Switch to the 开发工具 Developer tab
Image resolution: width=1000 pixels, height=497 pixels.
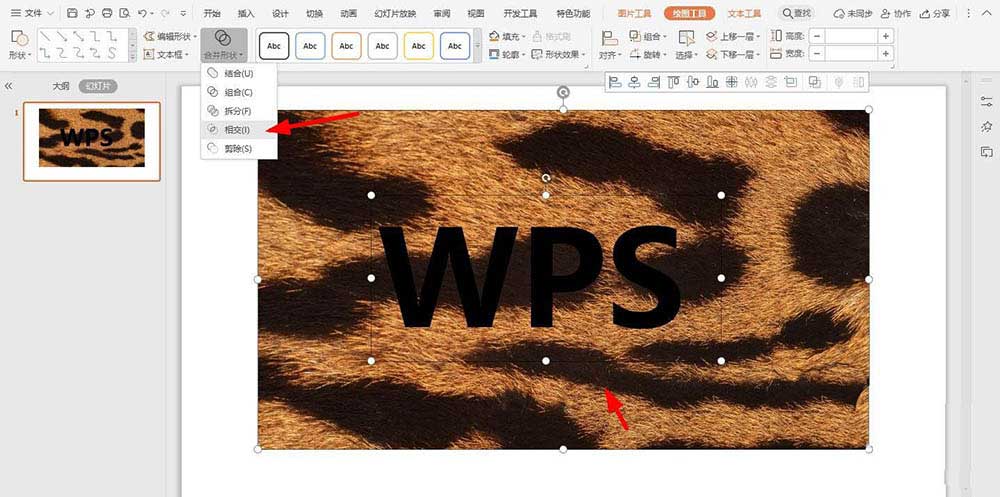point(520,13)
